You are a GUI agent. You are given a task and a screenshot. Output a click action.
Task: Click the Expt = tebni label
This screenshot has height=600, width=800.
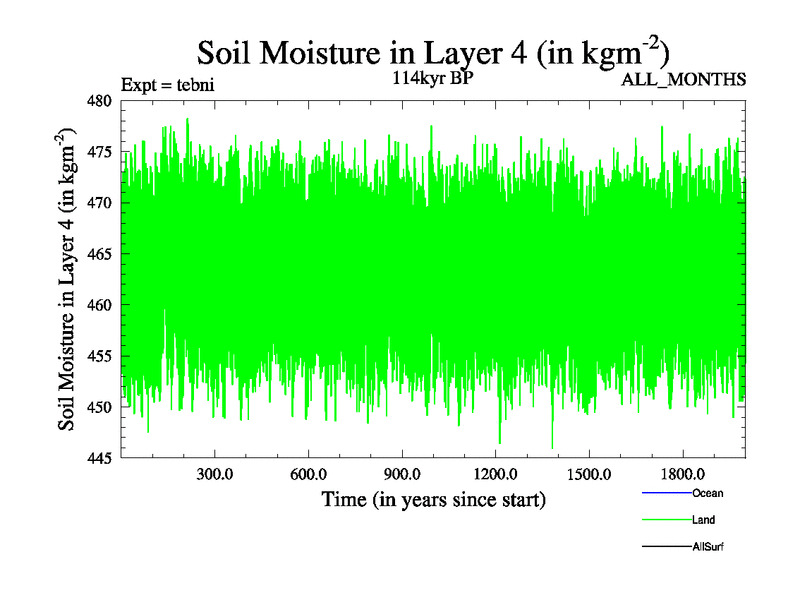[167, 84]
